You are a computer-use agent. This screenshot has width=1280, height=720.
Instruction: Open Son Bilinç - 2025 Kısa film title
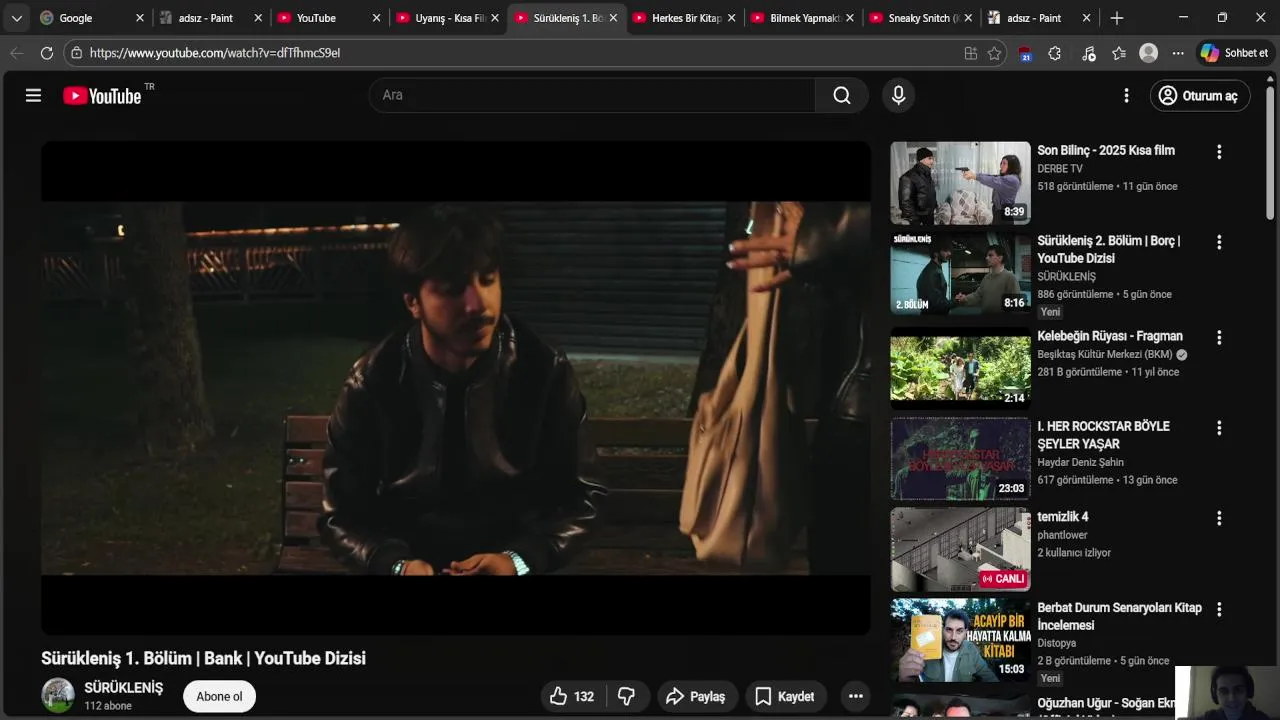tap(1106, 150)
